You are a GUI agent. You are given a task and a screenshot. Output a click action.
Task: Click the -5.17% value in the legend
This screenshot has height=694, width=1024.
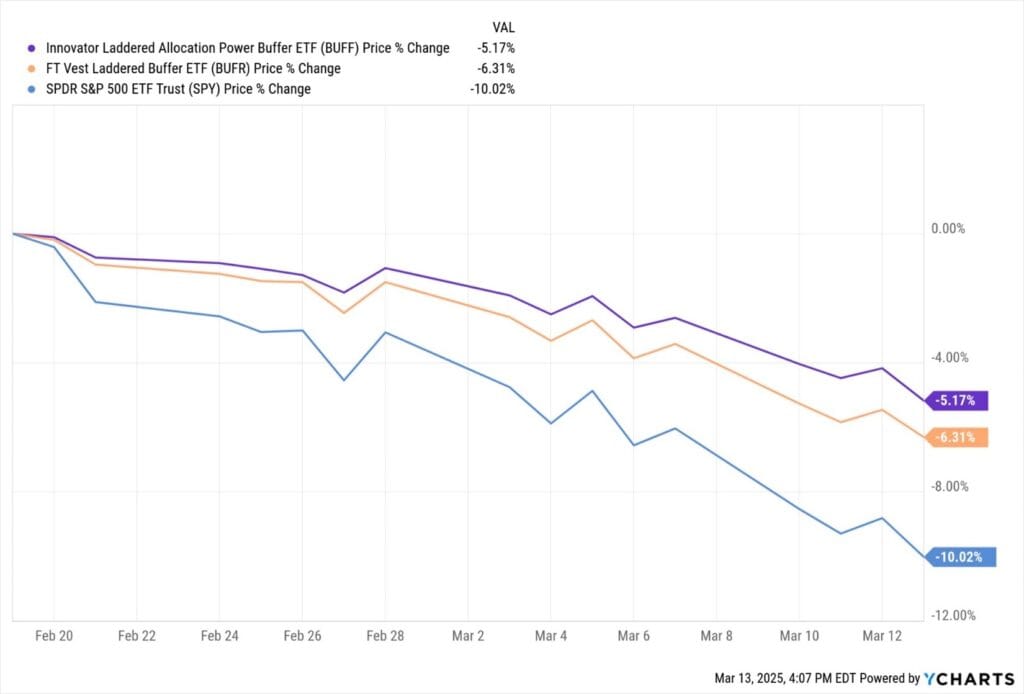tap(495, 48)
